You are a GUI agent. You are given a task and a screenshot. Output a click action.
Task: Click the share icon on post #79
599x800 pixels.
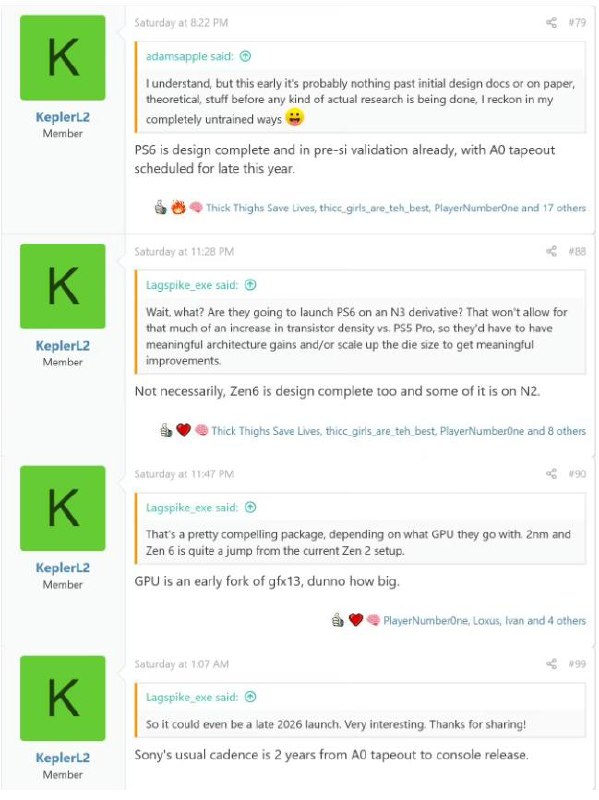click(552, 22)
